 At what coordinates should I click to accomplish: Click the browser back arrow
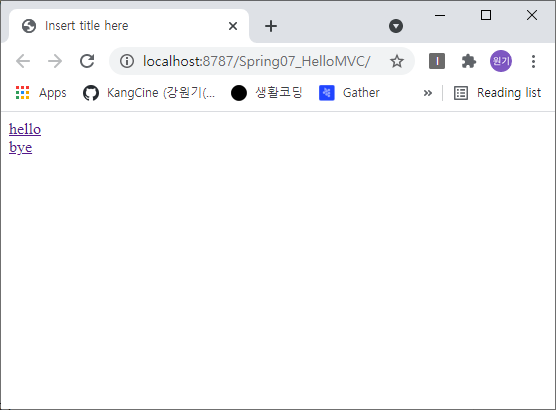[23, 61]
